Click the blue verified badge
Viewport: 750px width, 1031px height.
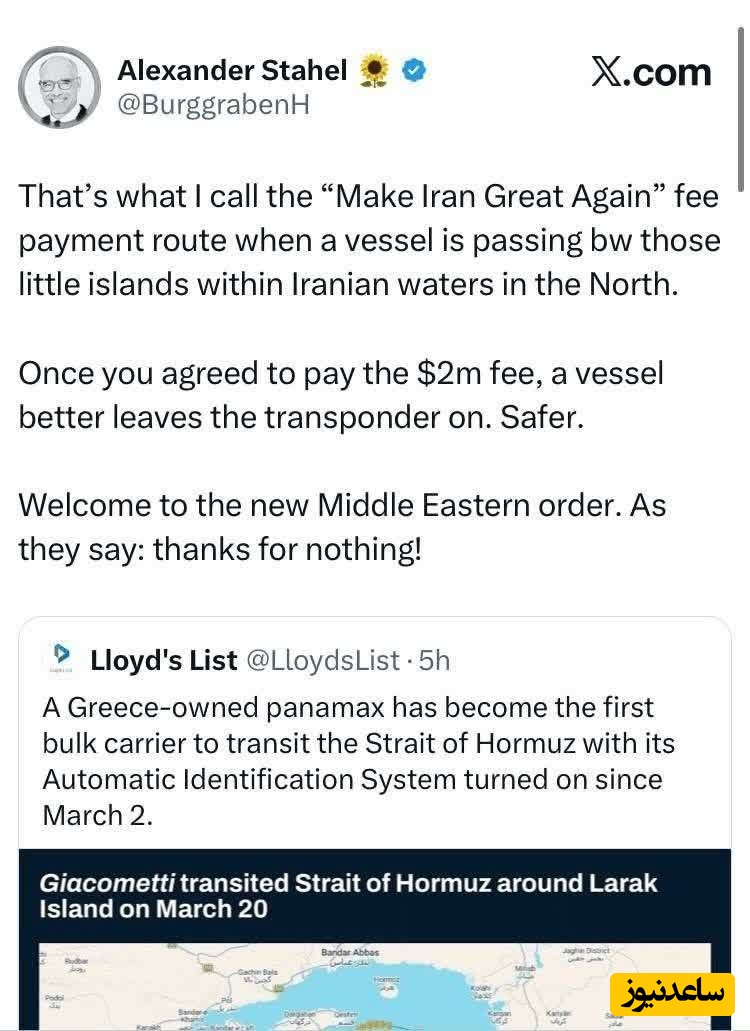pyautogui.click(x=415, y=70)
